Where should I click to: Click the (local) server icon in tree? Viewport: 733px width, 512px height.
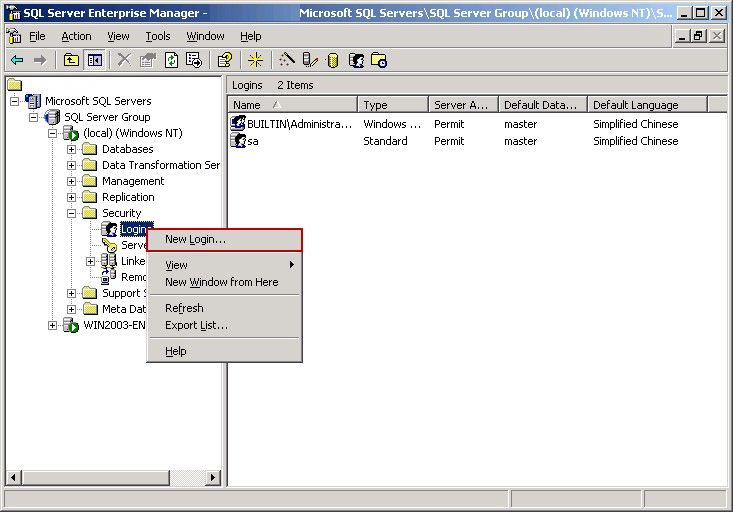tap(71, 133)
